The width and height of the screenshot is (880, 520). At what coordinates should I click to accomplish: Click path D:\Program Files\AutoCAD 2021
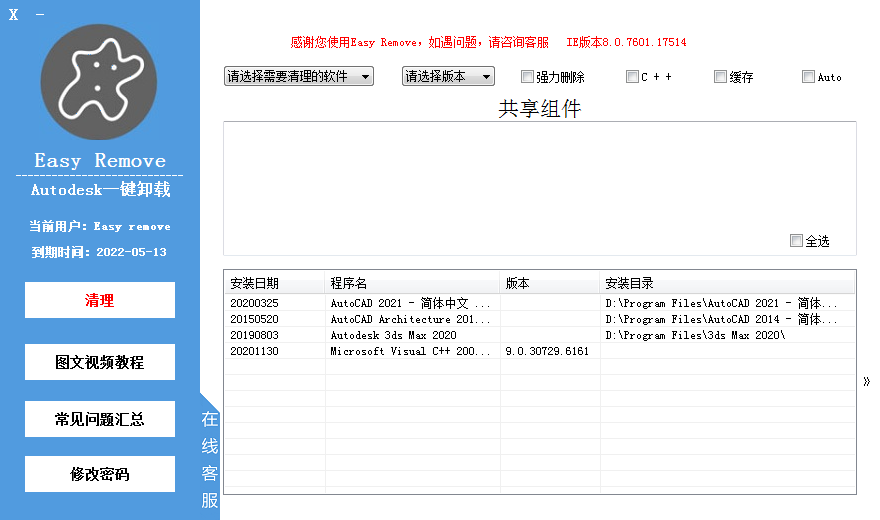(721, 303)
